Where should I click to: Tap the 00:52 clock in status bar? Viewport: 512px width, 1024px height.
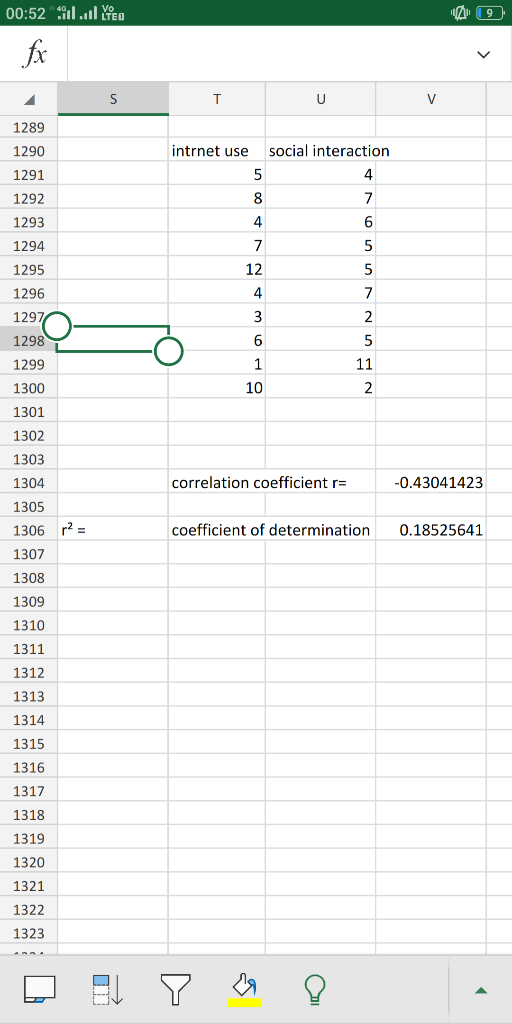27,13
